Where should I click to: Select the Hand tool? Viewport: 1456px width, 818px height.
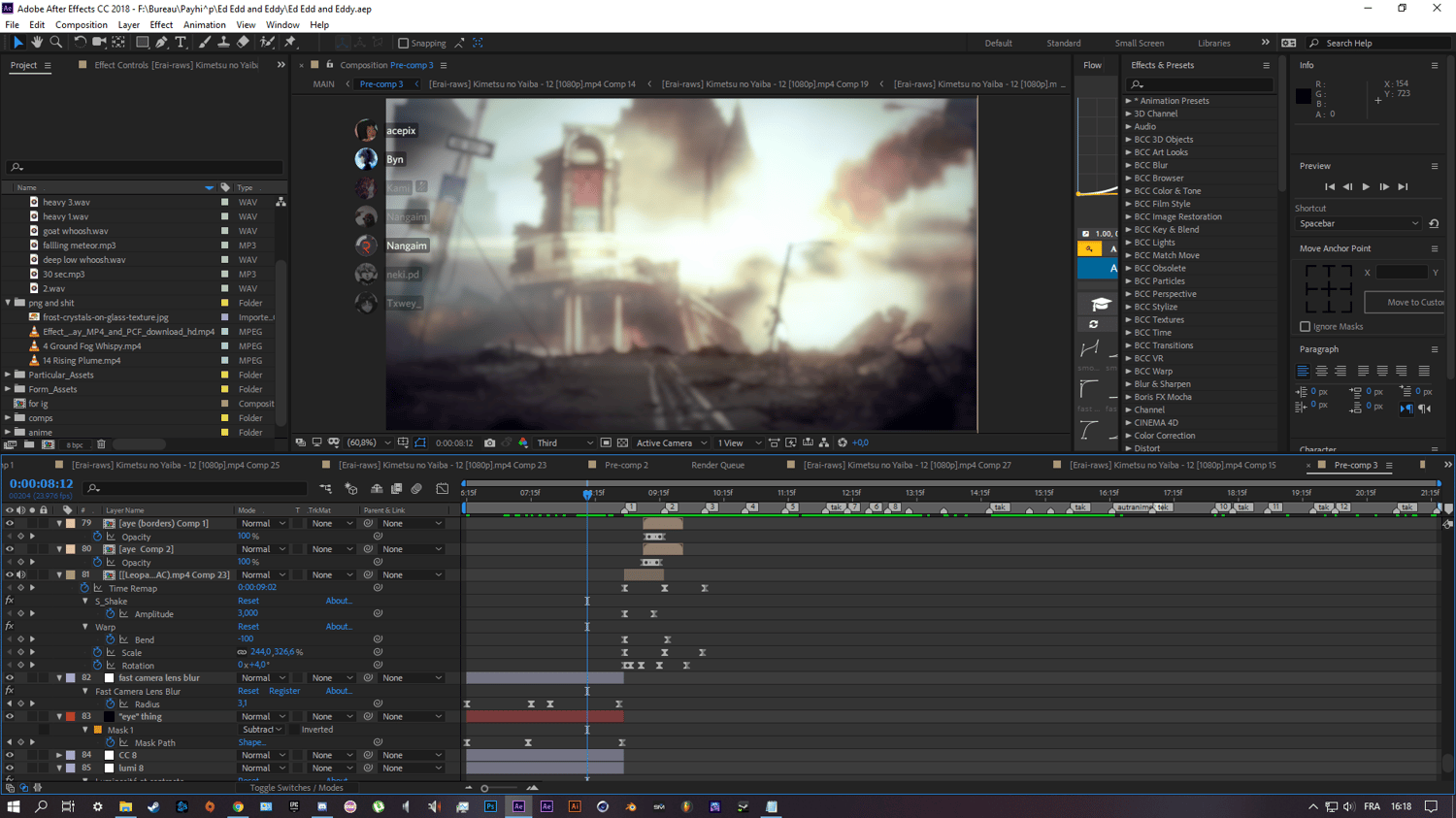pos(37,43)
